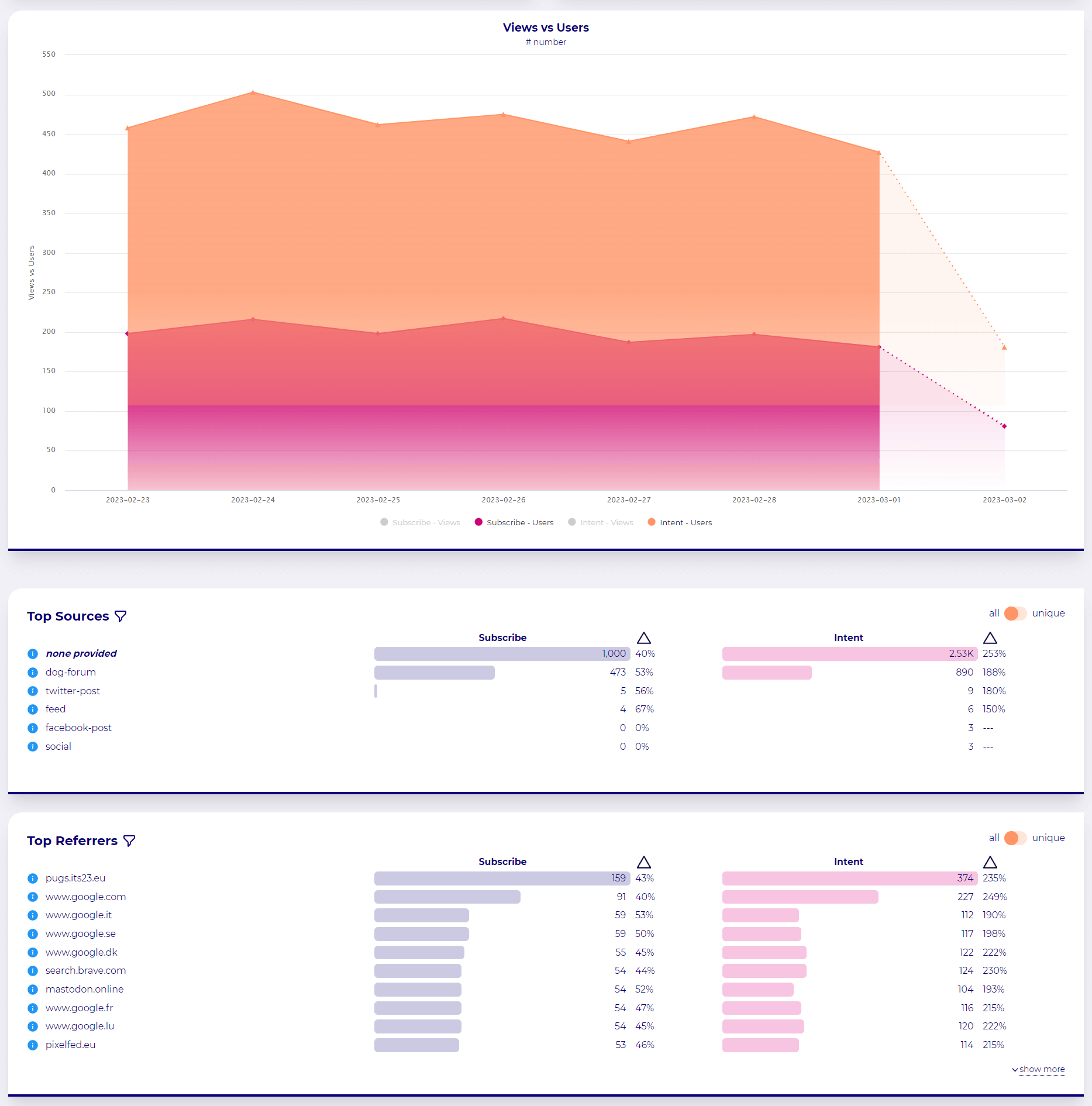The image size is (1092, 1106).
Task: Click the 249% value for www.google.com
Action: 995,897
